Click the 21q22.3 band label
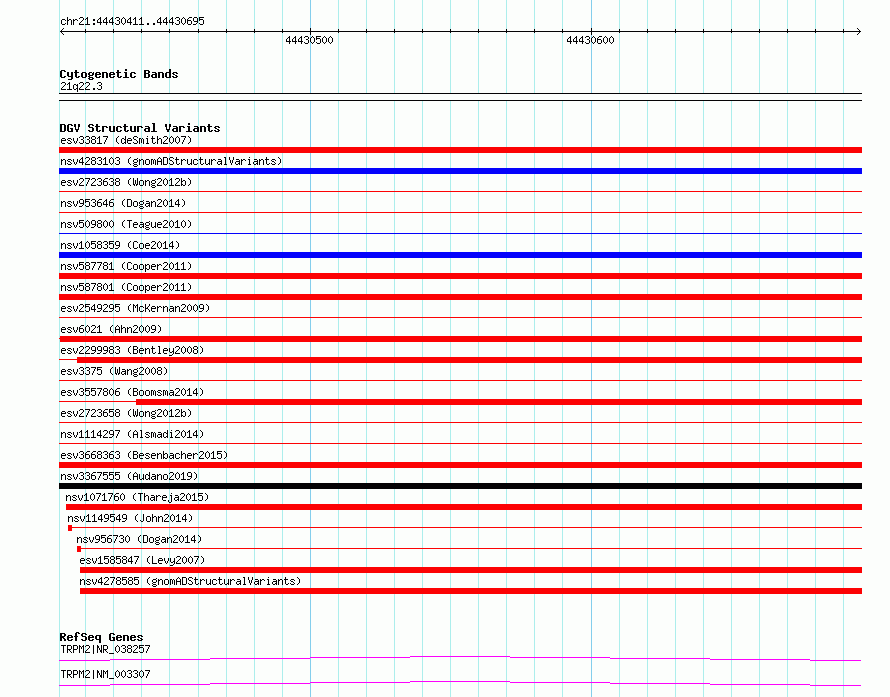This screenshot has width=890, height=697. (81, 86)
